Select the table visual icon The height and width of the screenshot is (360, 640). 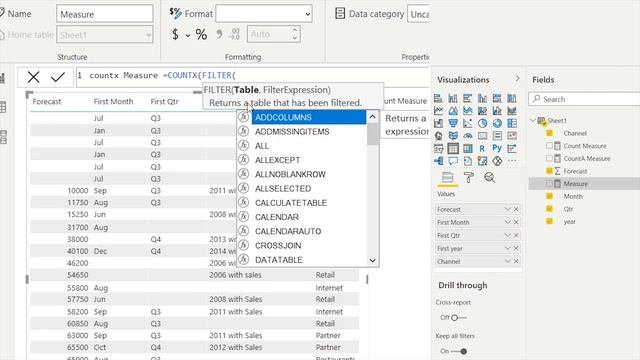click(x=453, y=149)
